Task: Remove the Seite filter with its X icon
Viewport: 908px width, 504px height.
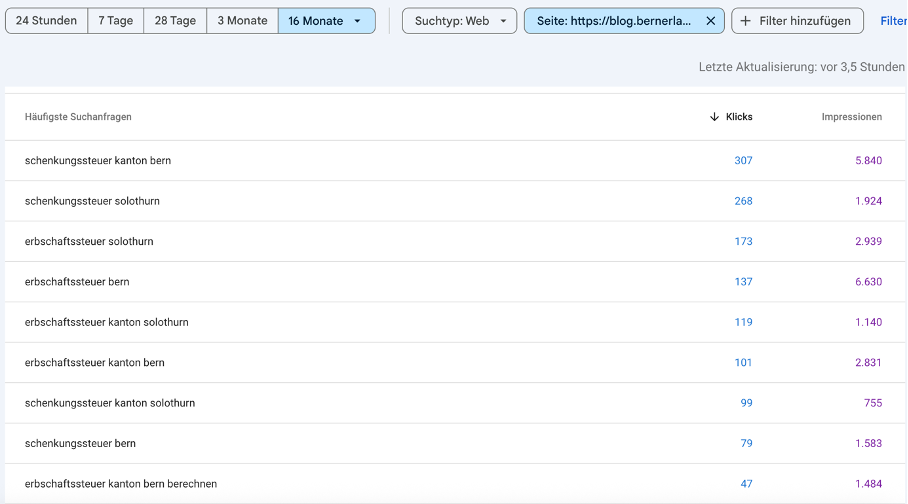Action: click(710, 21)
